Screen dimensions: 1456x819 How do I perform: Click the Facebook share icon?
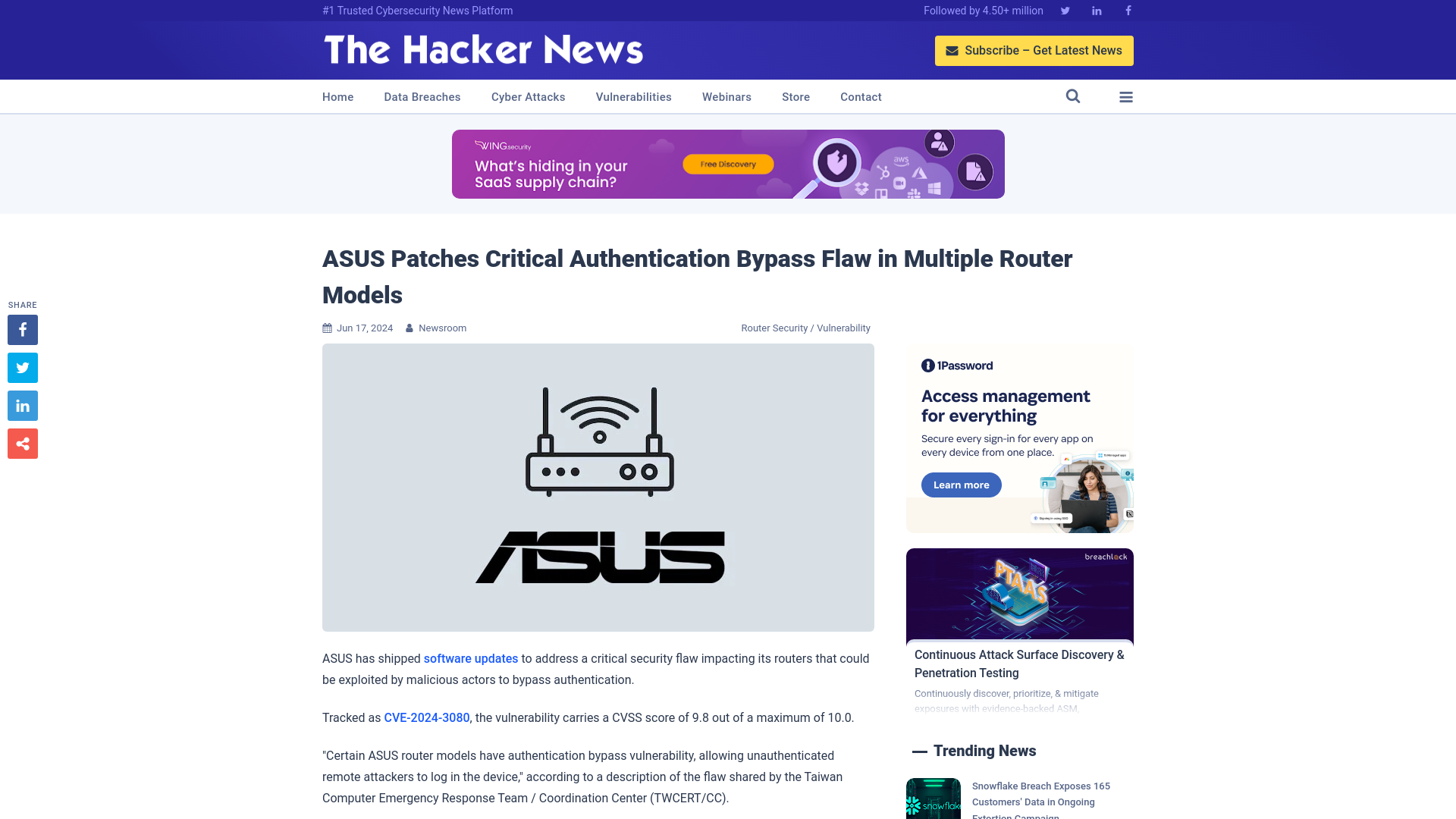tap(23, 330)
